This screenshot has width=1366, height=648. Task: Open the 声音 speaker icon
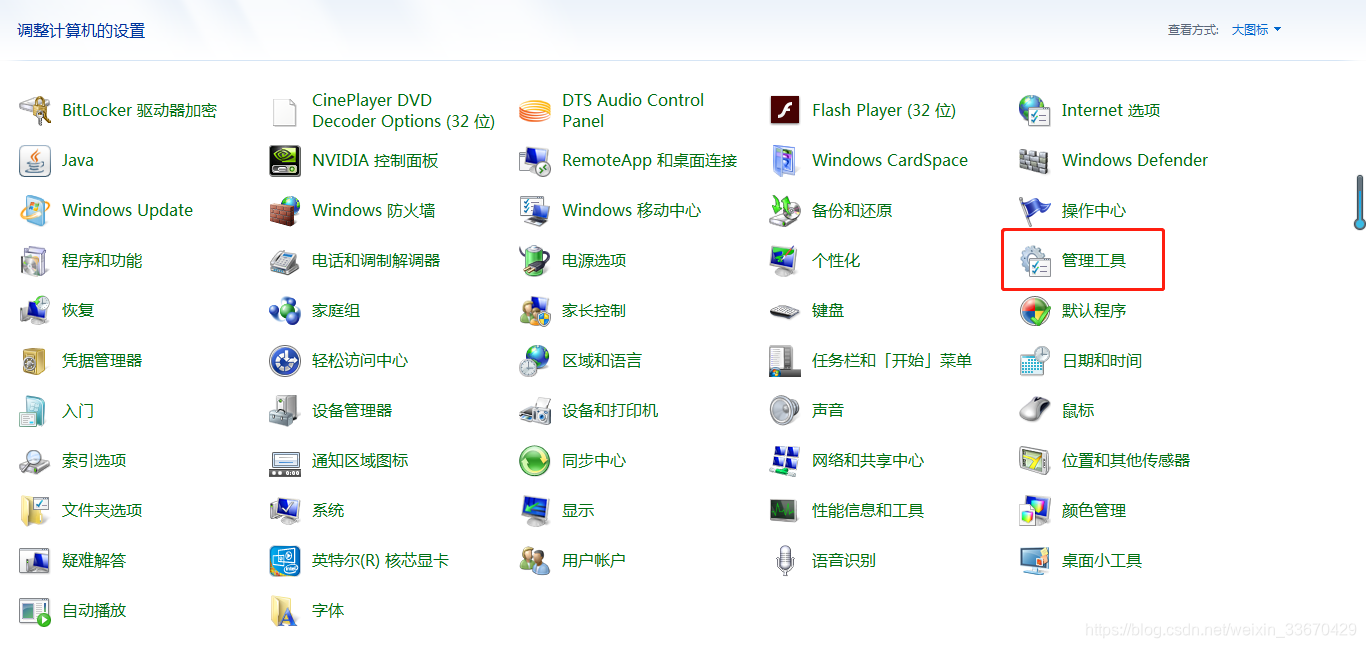(785, 410)
